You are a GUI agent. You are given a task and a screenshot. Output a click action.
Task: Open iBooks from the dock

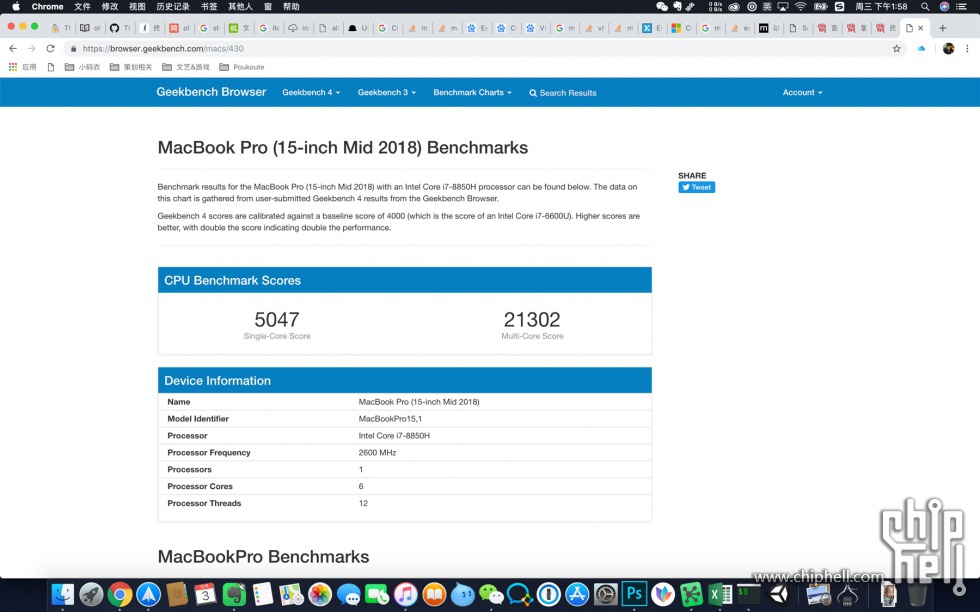[x=434, y=594]
